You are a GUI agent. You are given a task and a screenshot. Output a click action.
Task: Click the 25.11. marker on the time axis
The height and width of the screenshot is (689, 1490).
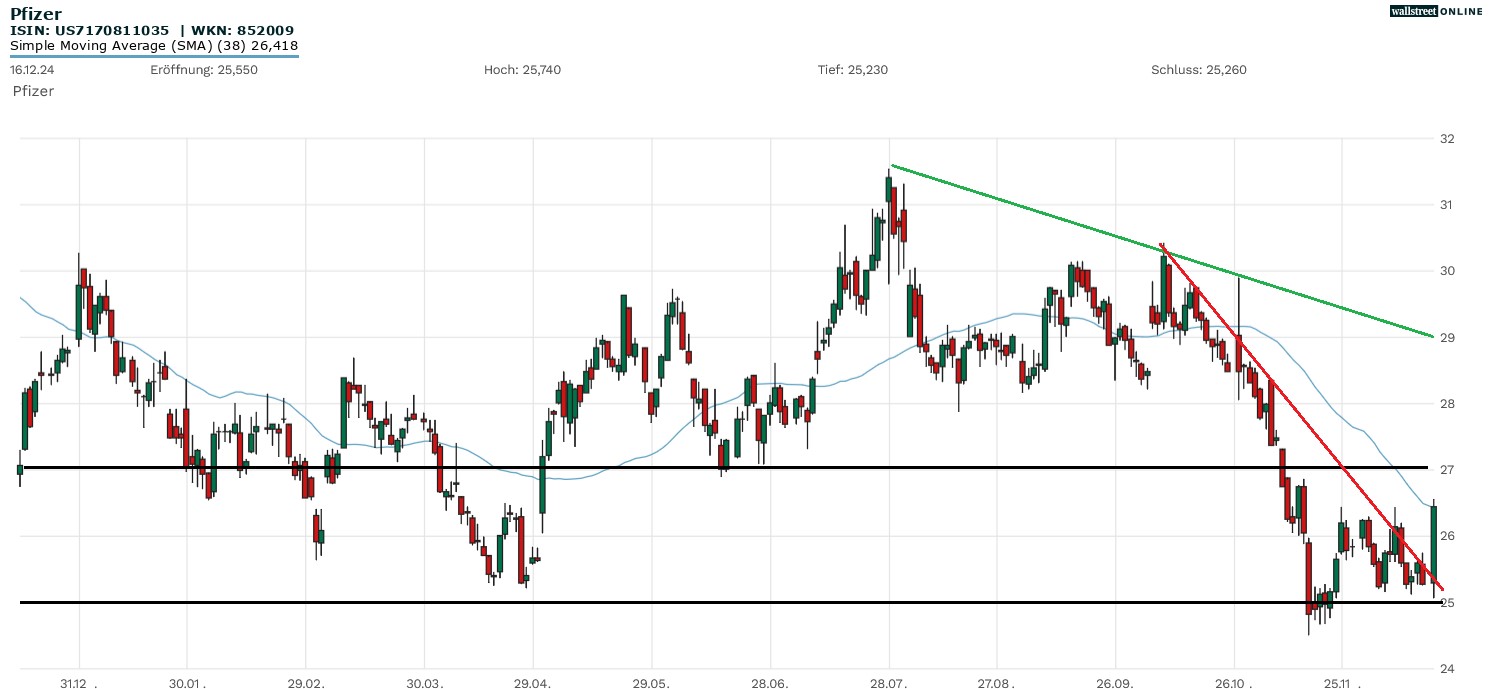pyautogui.click(x=1340, y=683)
